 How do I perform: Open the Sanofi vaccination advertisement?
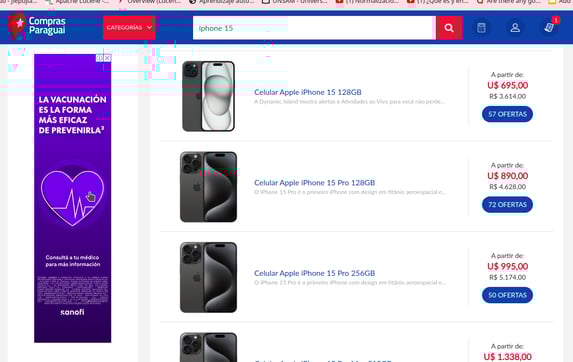click(x=73, y=198)
